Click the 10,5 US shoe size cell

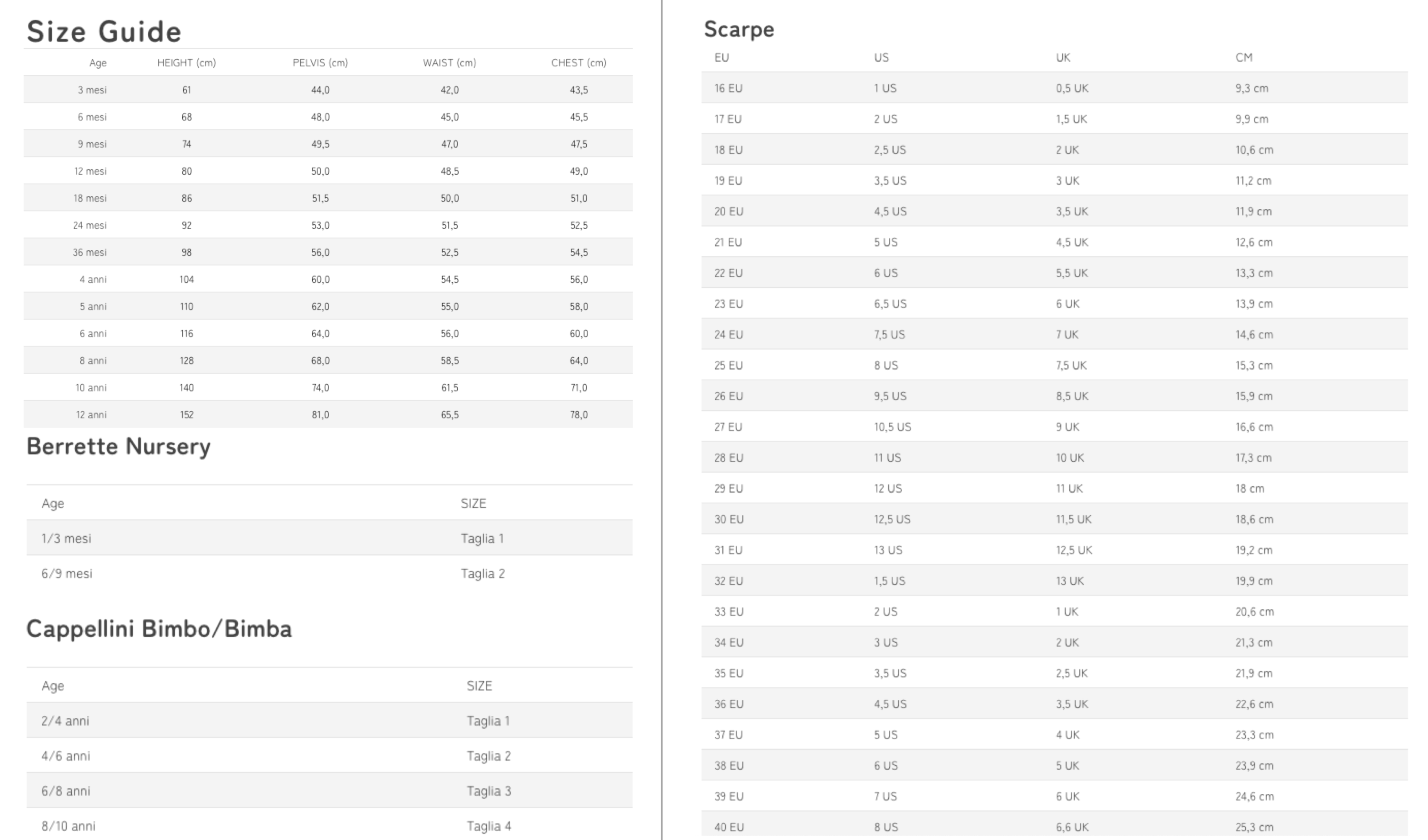pyautogui.click(x=892, y=427)
